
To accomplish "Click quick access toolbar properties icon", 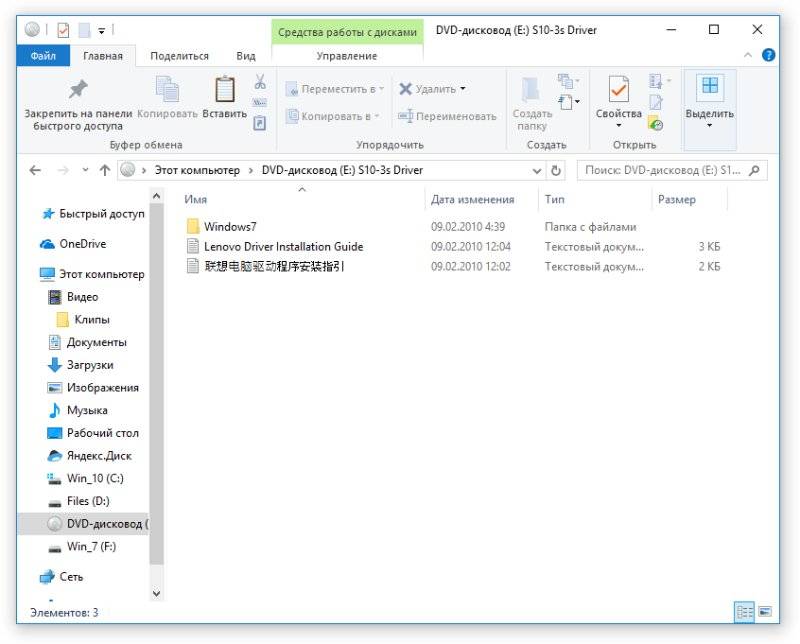I will (63, 31).
